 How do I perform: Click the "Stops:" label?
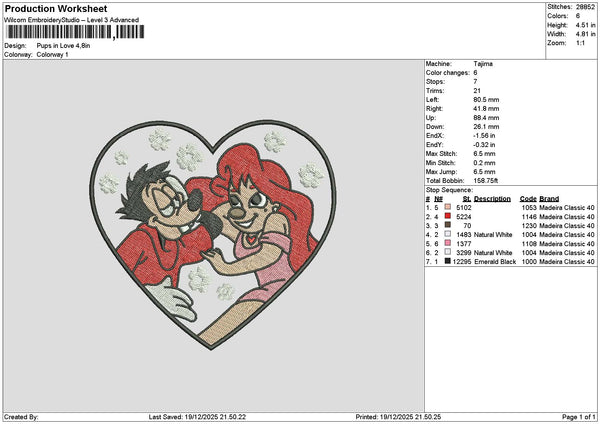click(435, 82)
